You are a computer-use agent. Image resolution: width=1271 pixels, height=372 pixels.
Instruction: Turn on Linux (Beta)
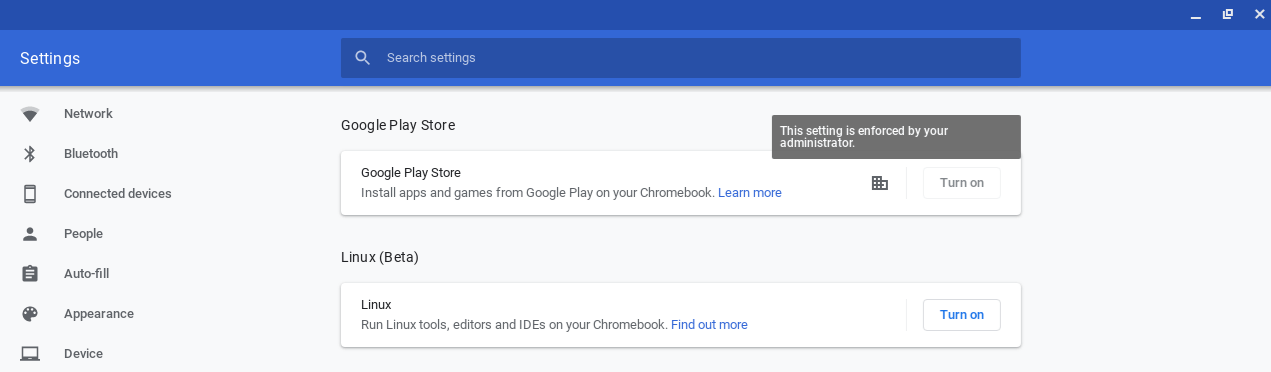[962, 315]
